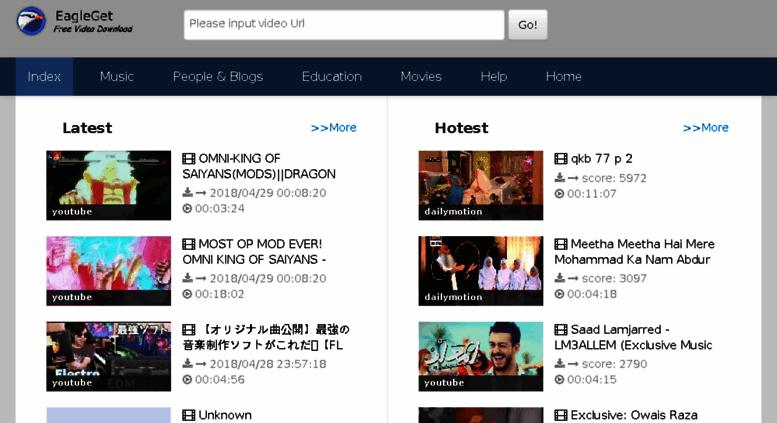Click film icon beside MOST OP MOD EVER
The width and height of the screenshot is (777, 423).
189,244
